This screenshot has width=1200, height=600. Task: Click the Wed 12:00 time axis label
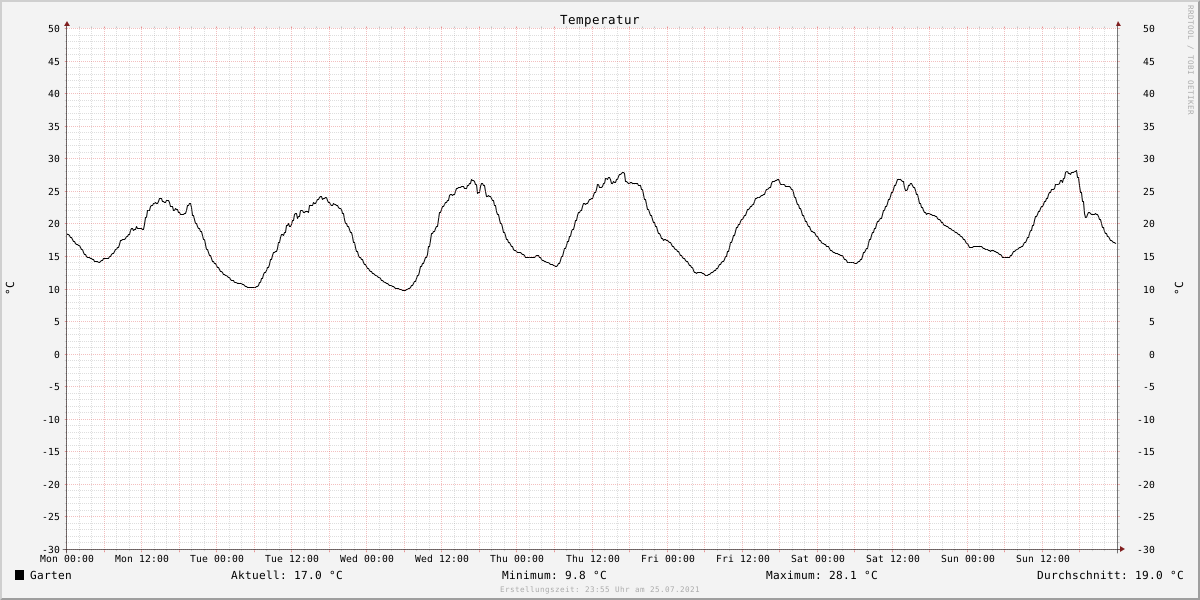click(x=442, y=559)
